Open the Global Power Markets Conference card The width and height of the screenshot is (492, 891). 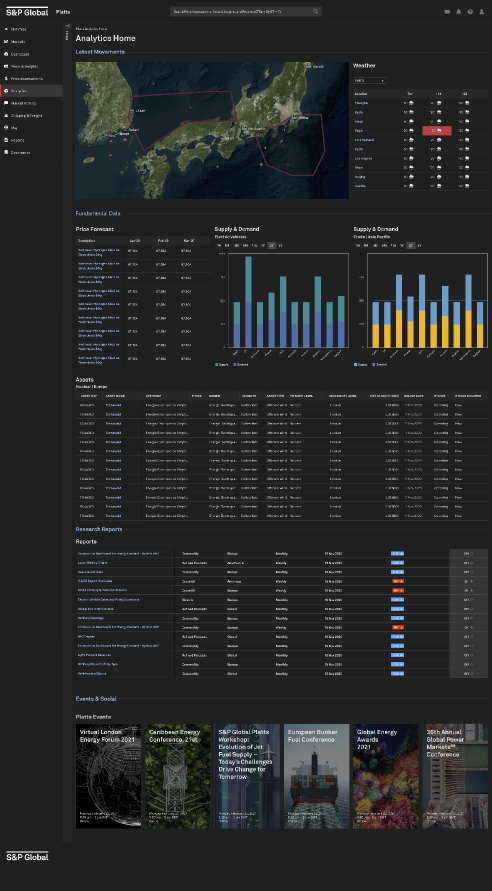[x=455, y=776]
